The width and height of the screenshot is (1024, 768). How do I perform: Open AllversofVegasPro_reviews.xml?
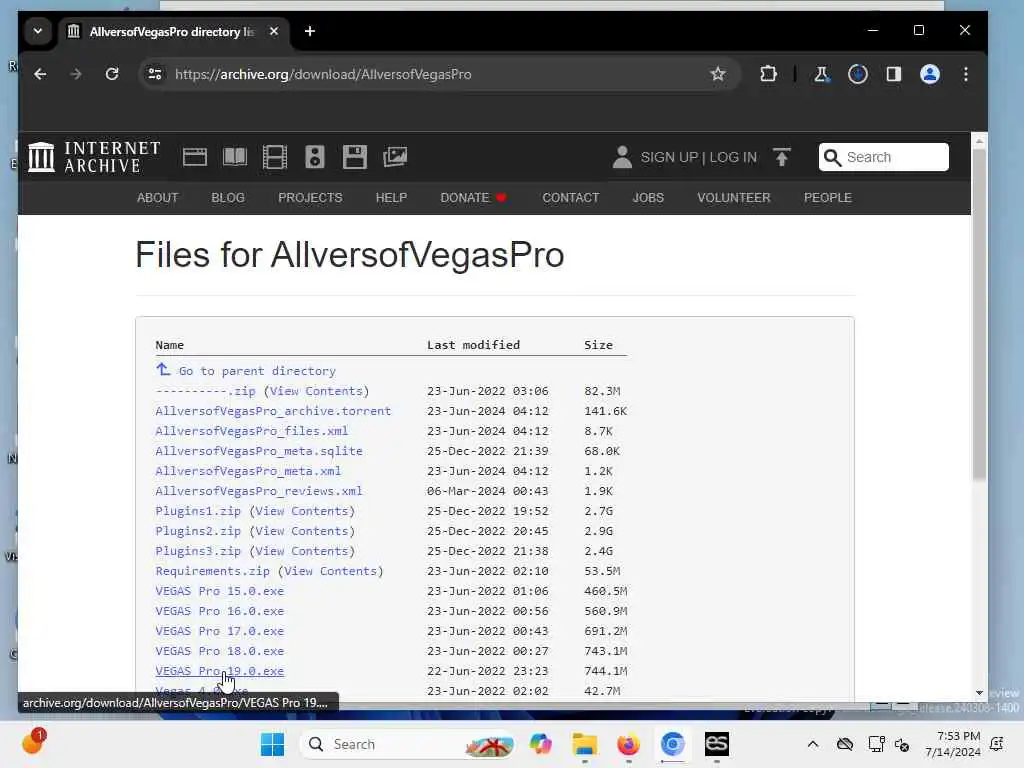(259, 491)
